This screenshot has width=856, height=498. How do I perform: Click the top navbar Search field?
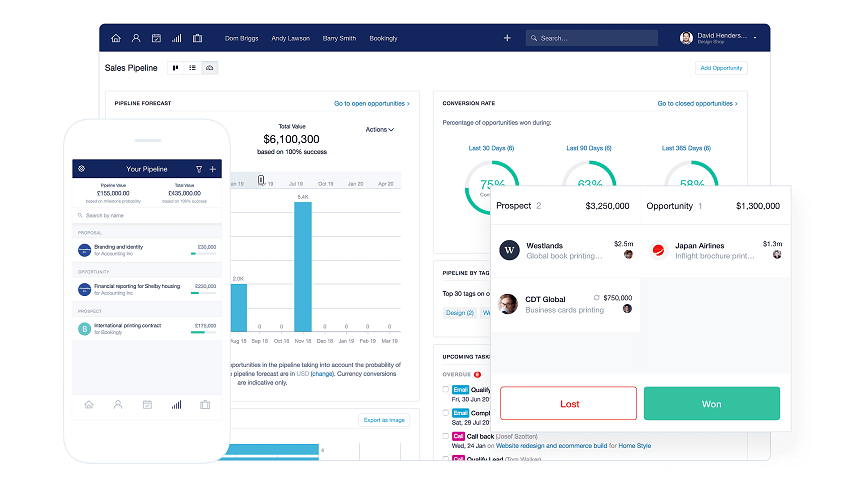click(592, 38)
